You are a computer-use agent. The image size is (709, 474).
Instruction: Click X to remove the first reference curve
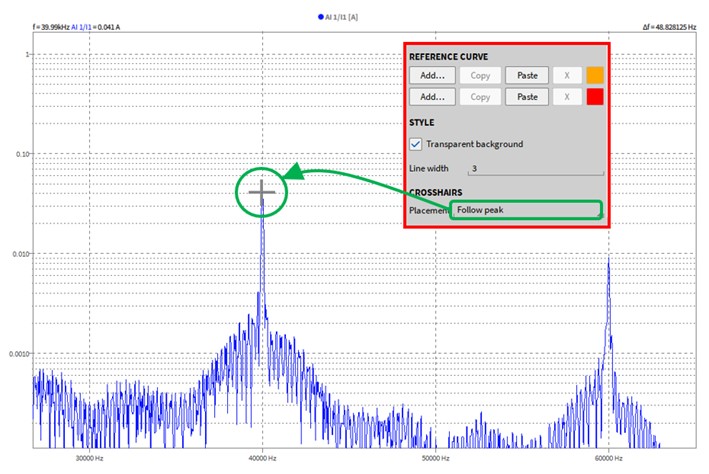pos(566,75)
